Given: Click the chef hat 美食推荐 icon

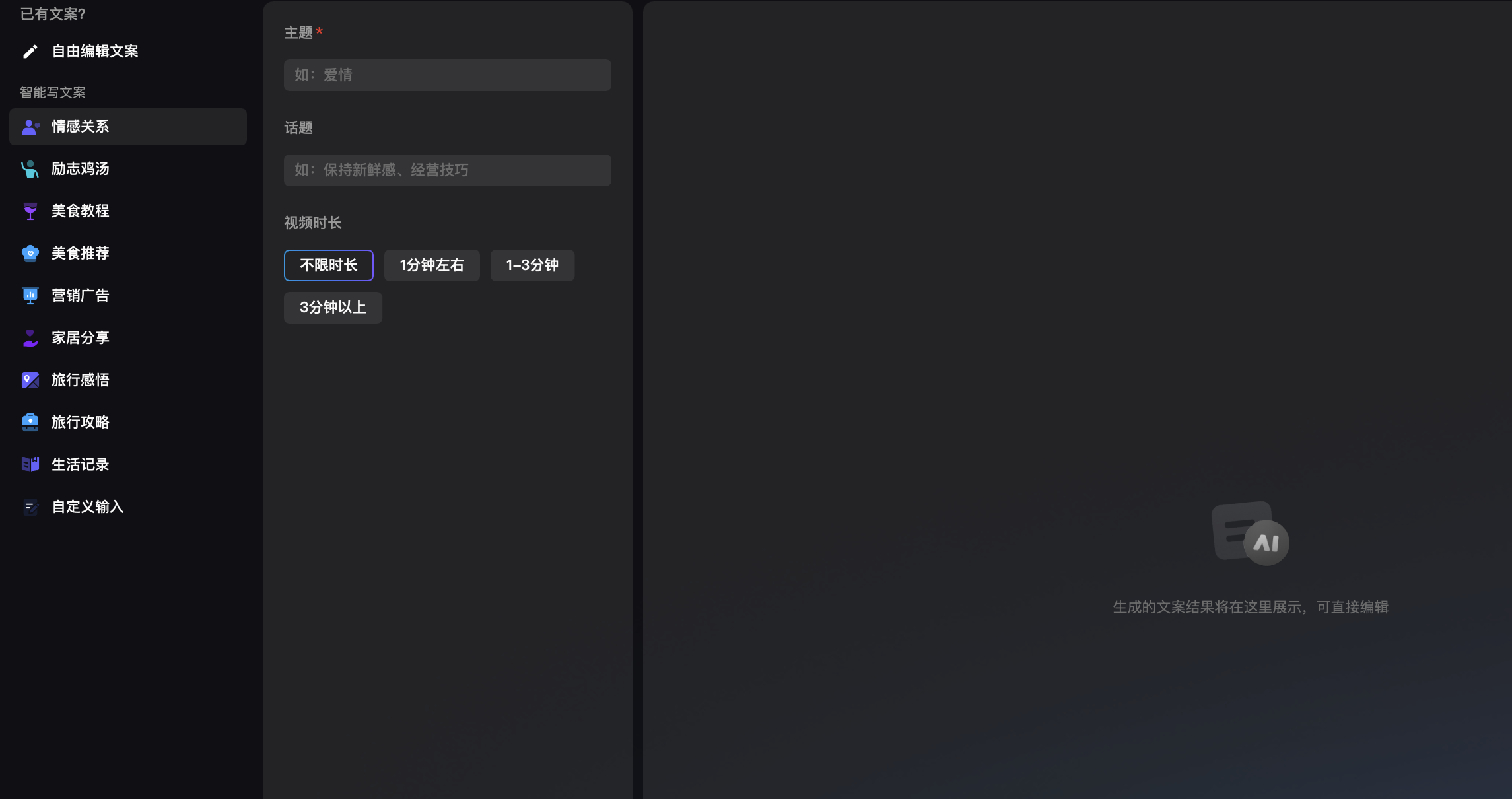Looking at the screenshot, I should point(30,254).
